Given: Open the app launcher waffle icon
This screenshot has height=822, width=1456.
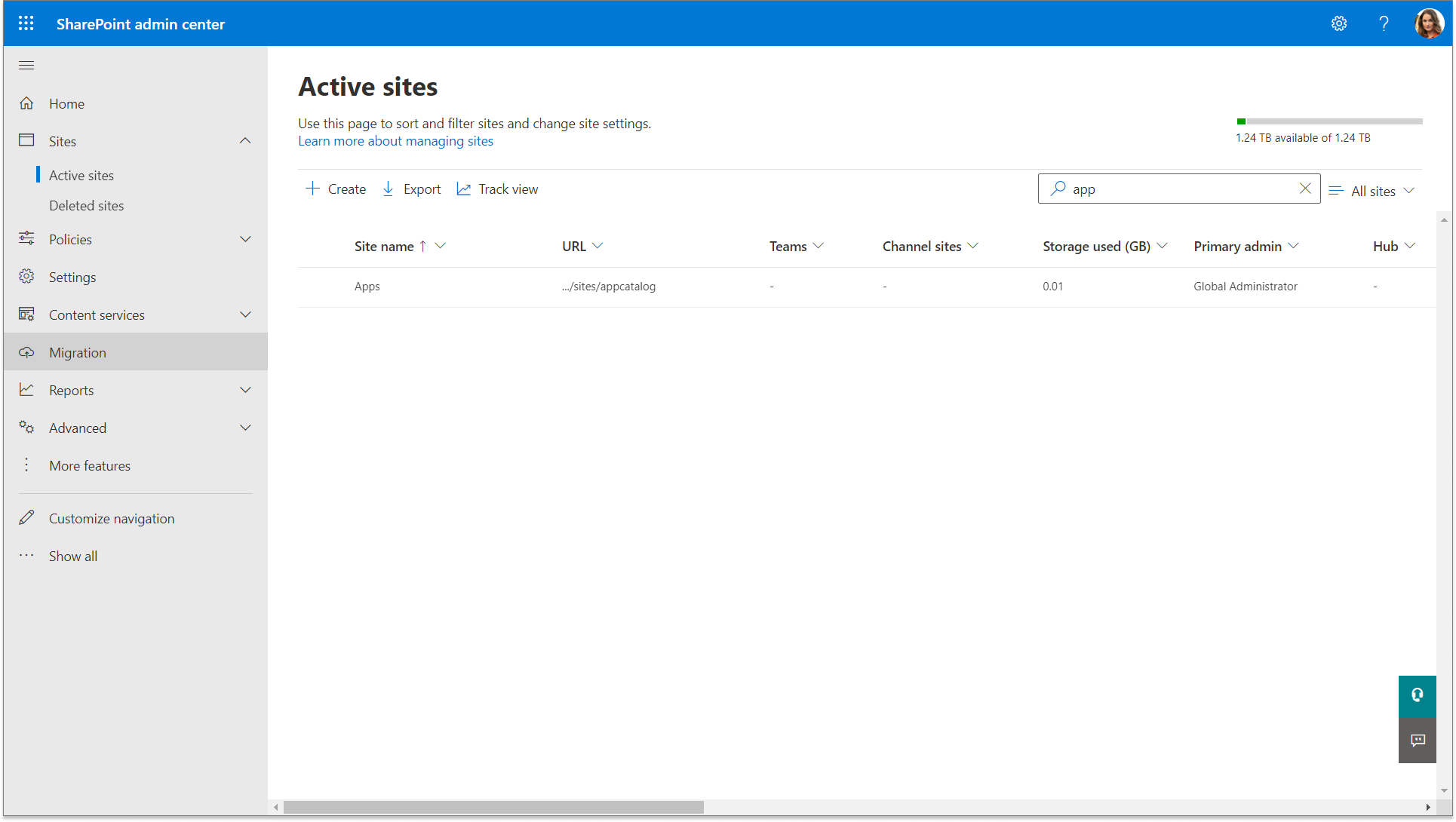Looking at the screenshot, I should (x=26, y=23).
